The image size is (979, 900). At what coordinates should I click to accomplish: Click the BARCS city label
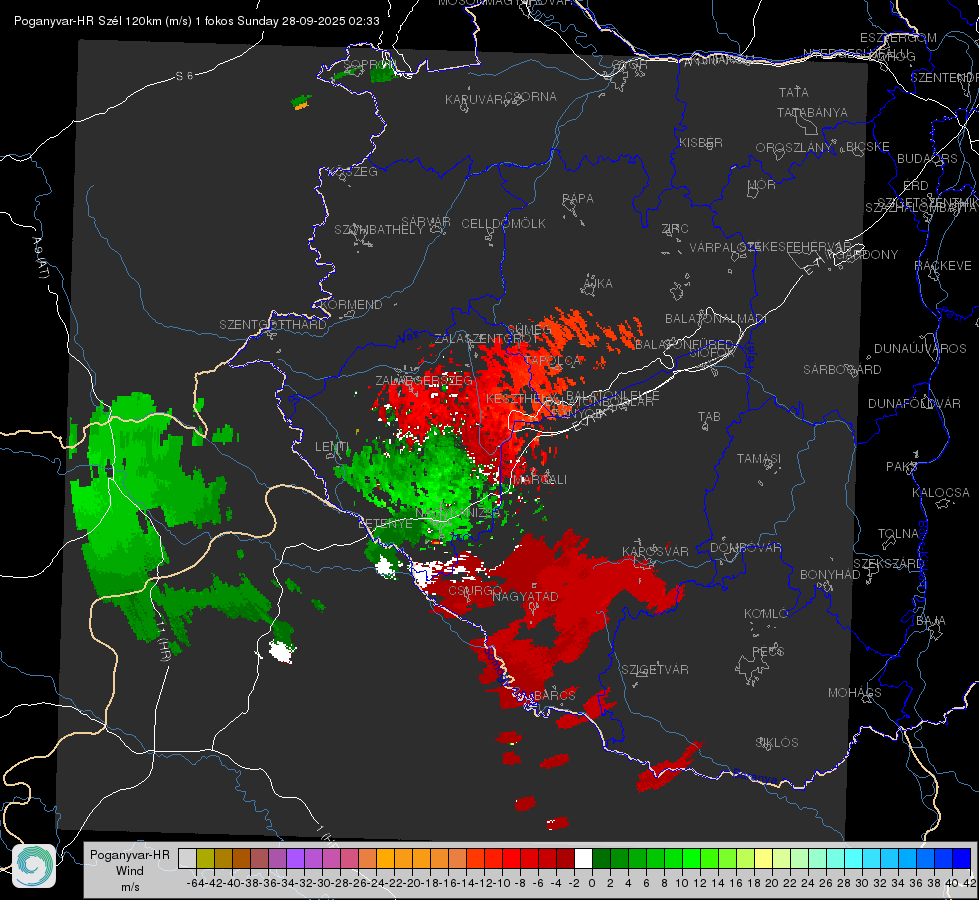(554, 695)
